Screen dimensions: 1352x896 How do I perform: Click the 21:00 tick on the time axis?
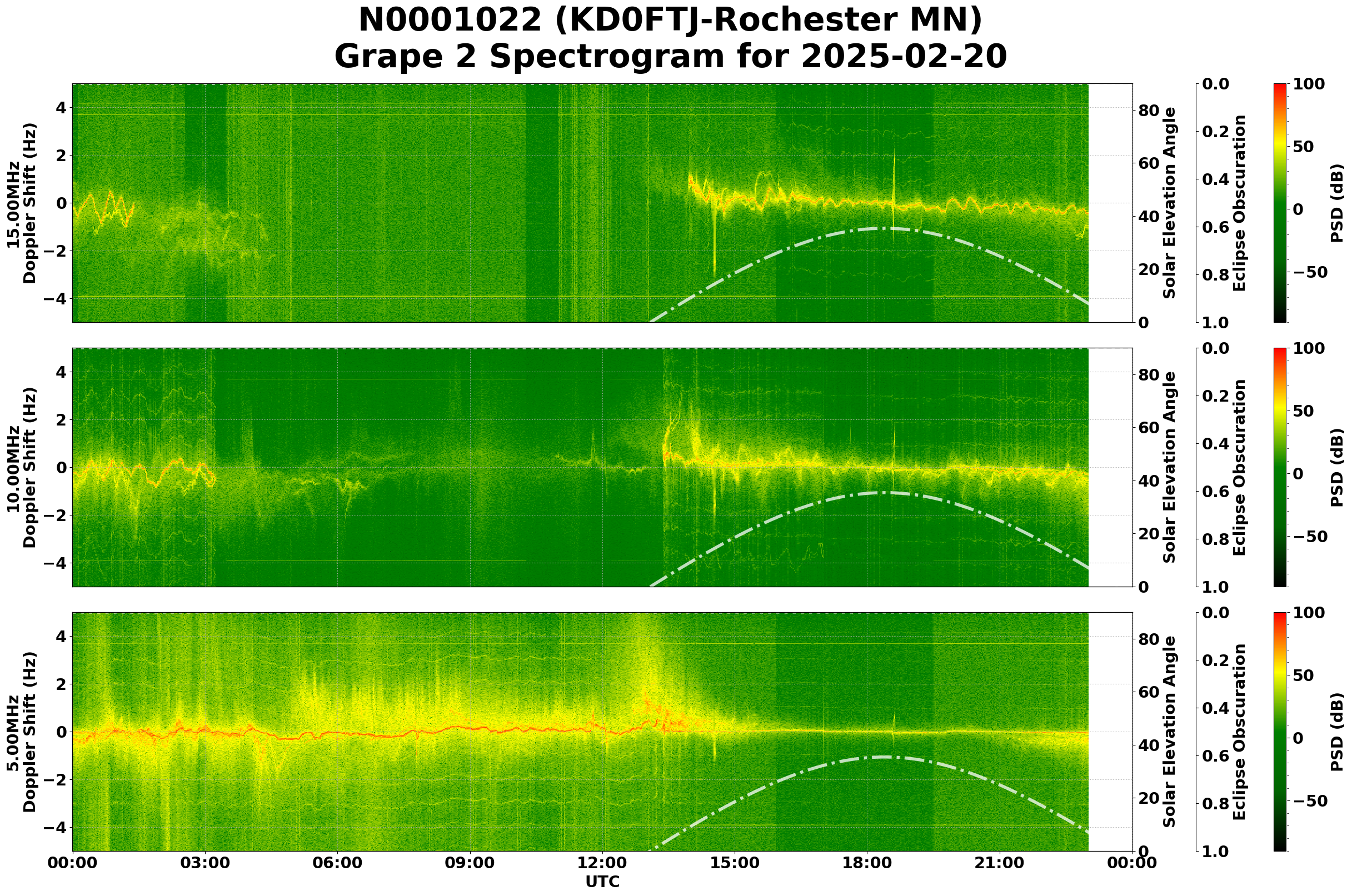click(x=999, y=863)
